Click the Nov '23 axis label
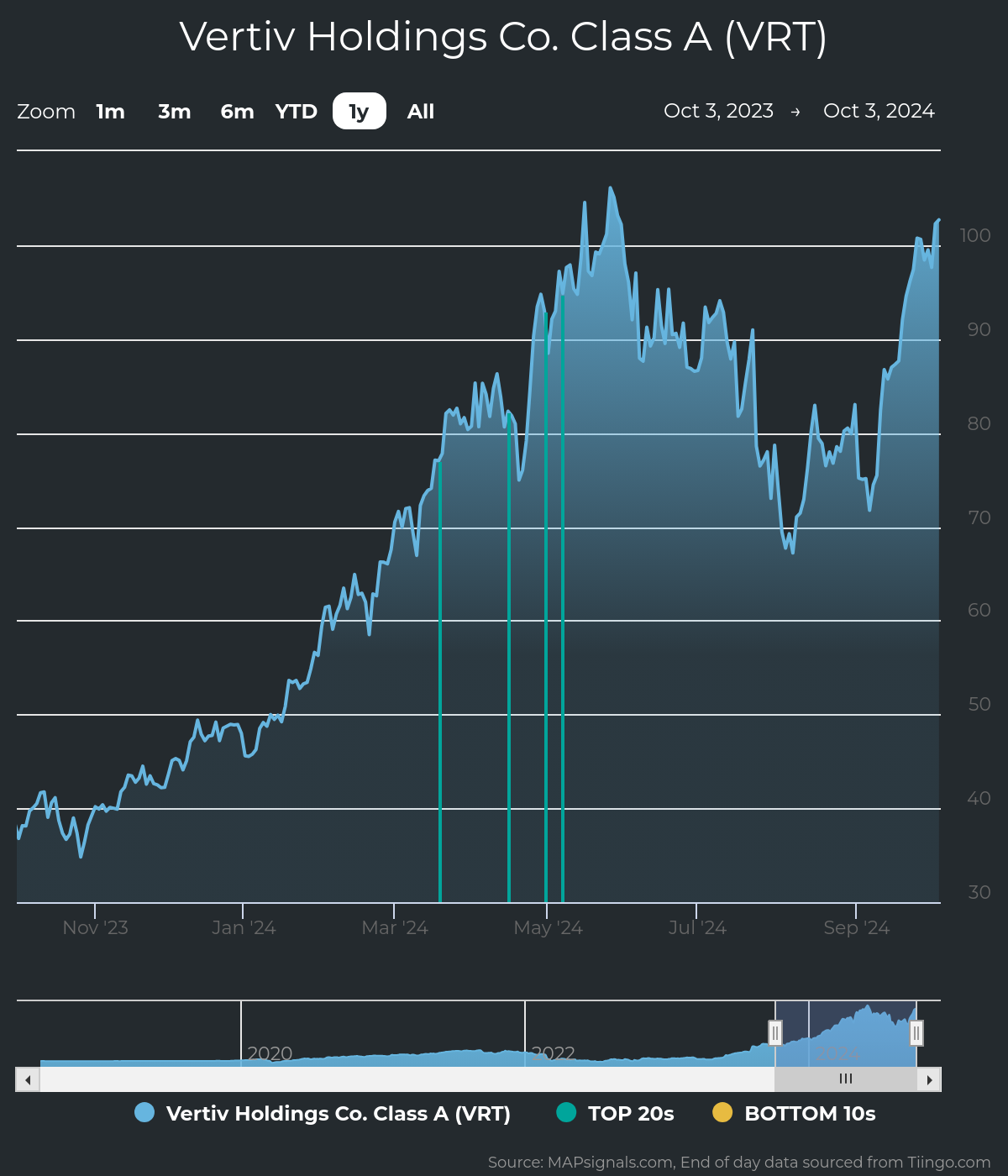Screen dimensions: 1008x1176 click(x=95, y=927)
